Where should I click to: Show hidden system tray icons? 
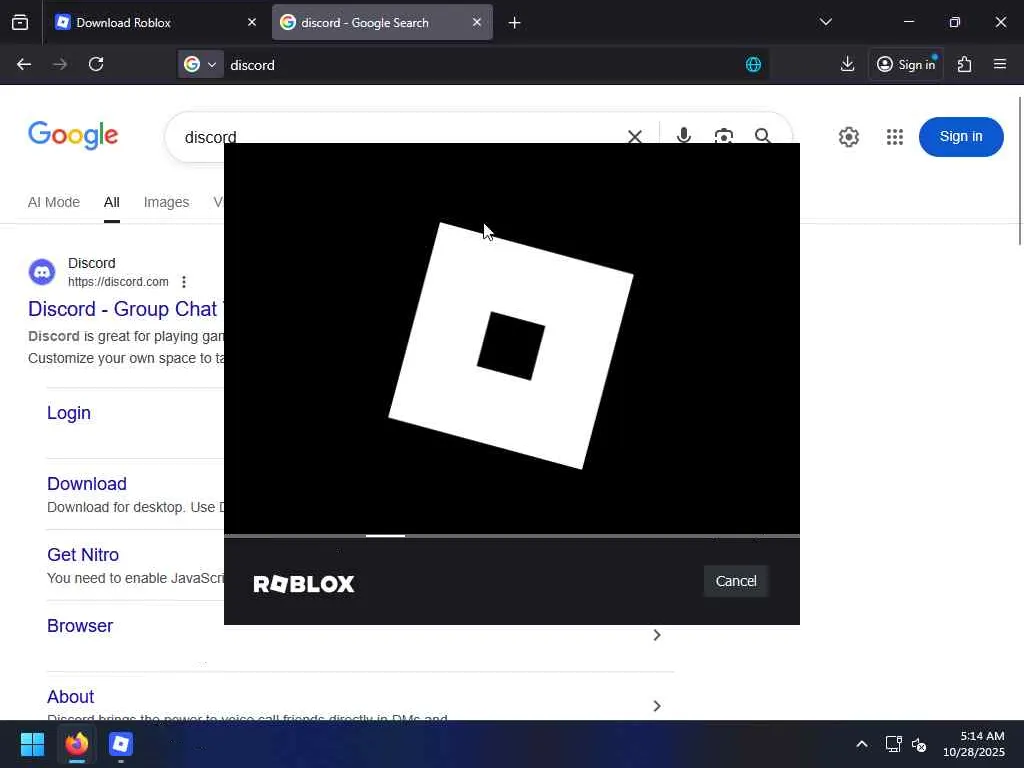862,744
